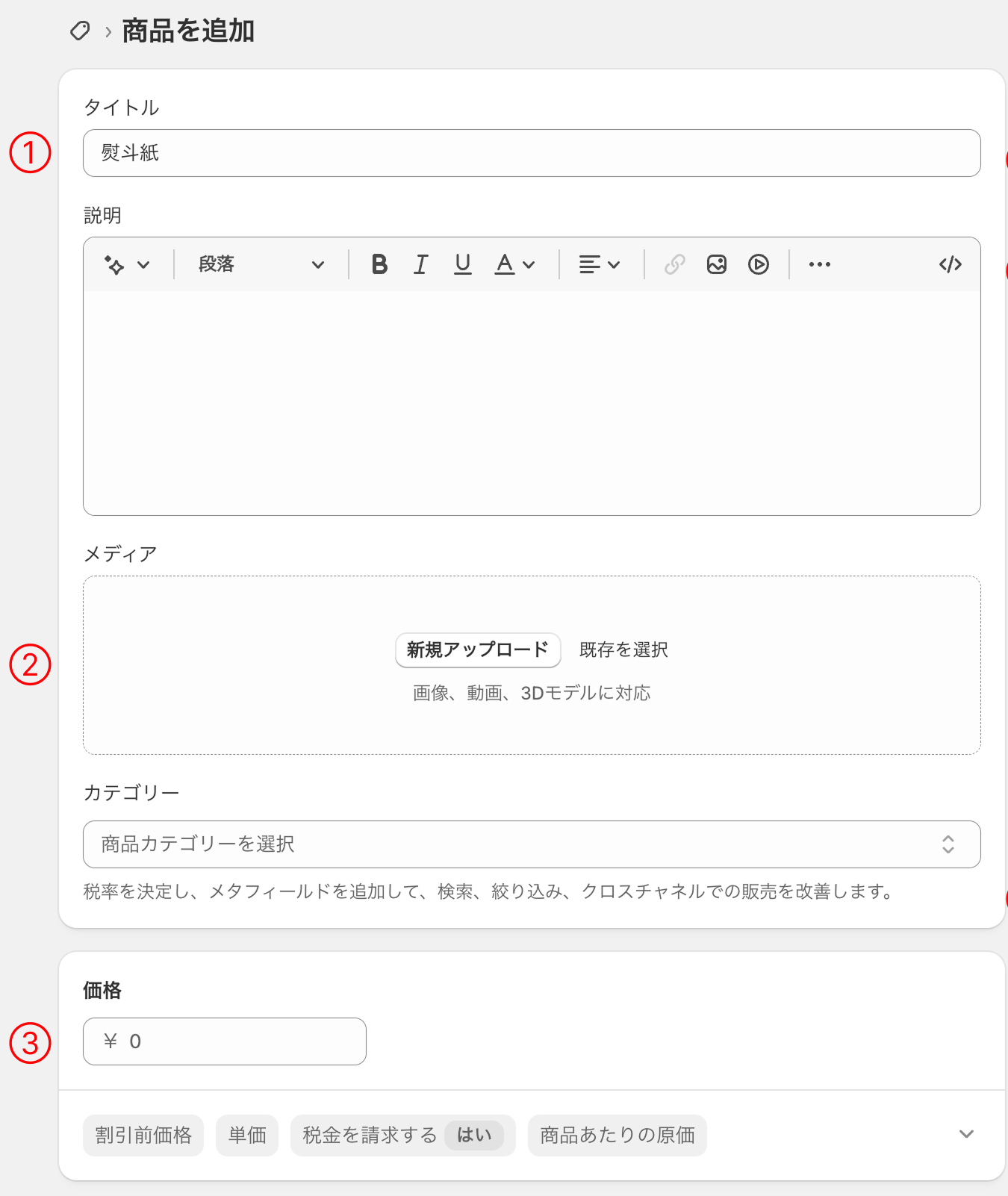1008x1196 pixels.
Task: Open the 商品カテゴリーを選択 dropdown
Action: click(531, 844)
